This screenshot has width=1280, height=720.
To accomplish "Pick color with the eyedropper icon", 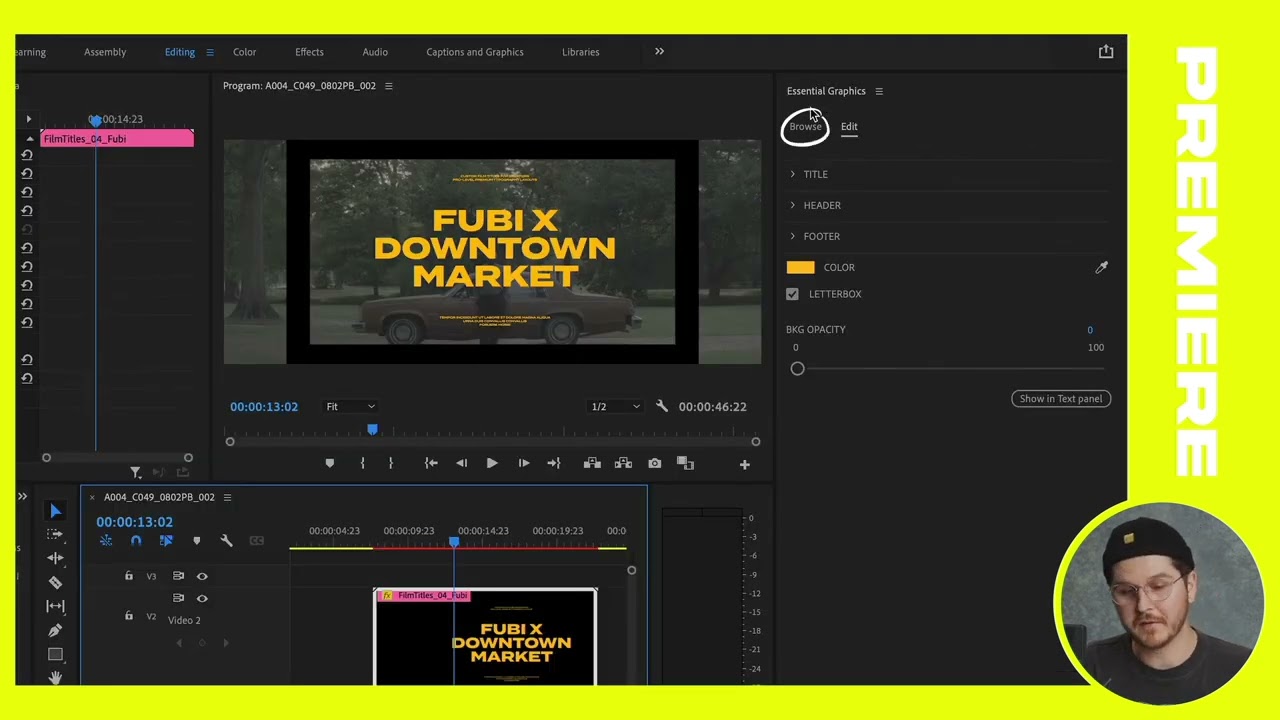I will point(1101,267).
